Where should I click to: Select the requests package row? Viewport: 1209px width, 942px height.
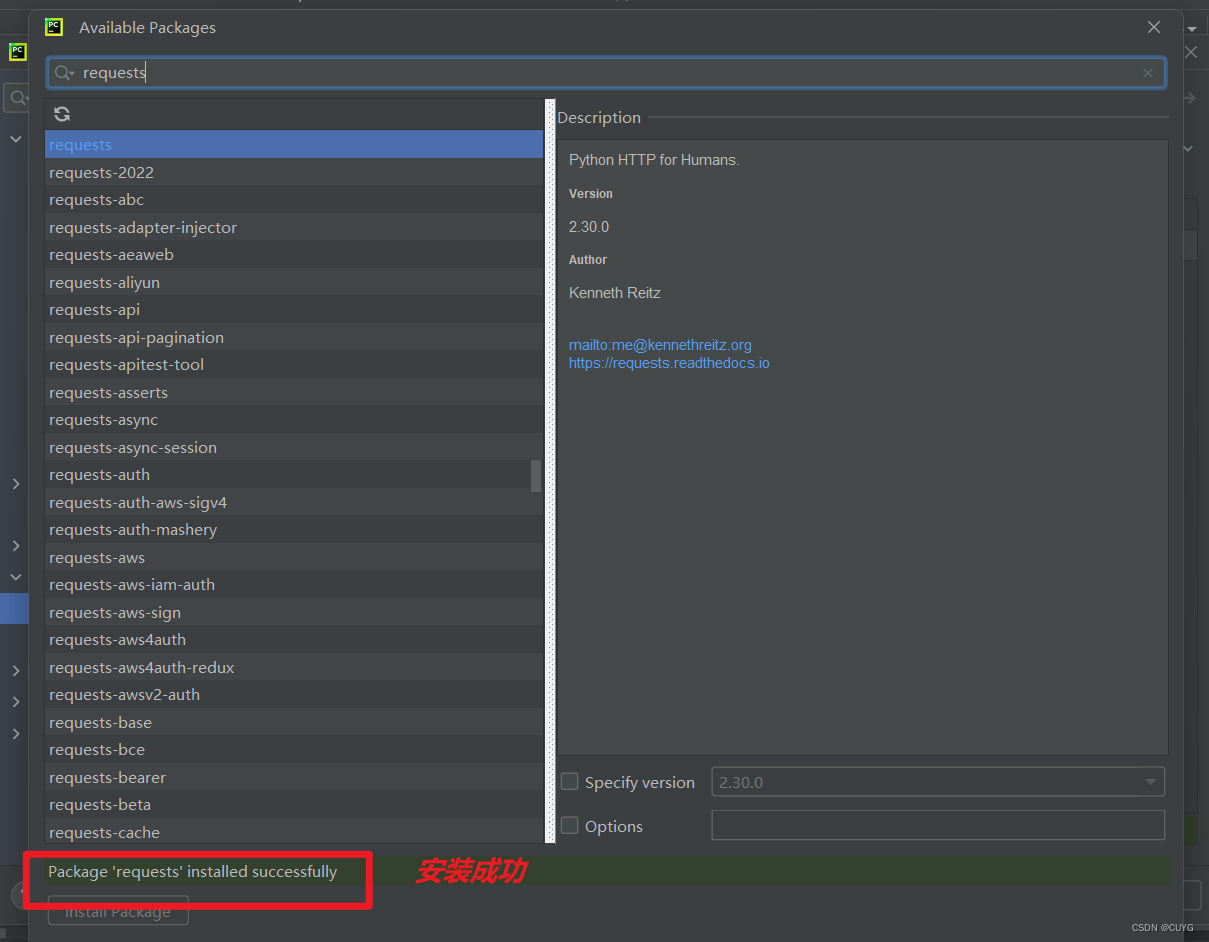[x=294, y=145]
